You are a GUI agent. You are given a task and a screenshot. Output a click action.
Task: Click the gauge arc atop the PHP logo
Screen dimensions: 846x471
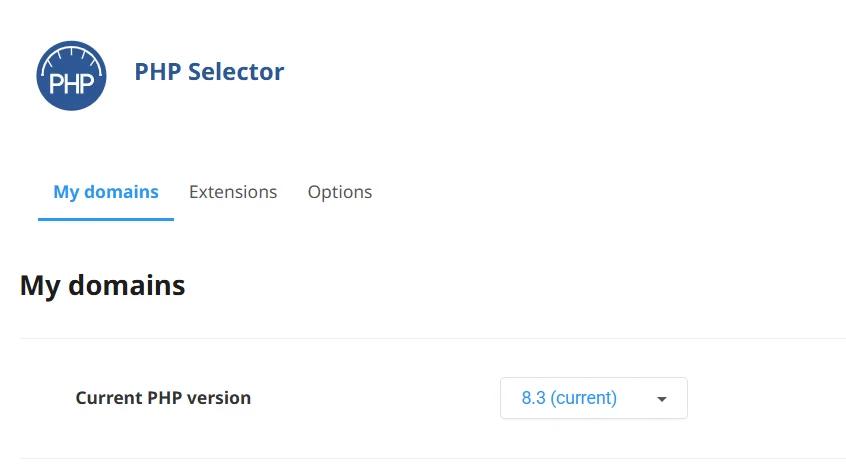(x=71, y=50)
